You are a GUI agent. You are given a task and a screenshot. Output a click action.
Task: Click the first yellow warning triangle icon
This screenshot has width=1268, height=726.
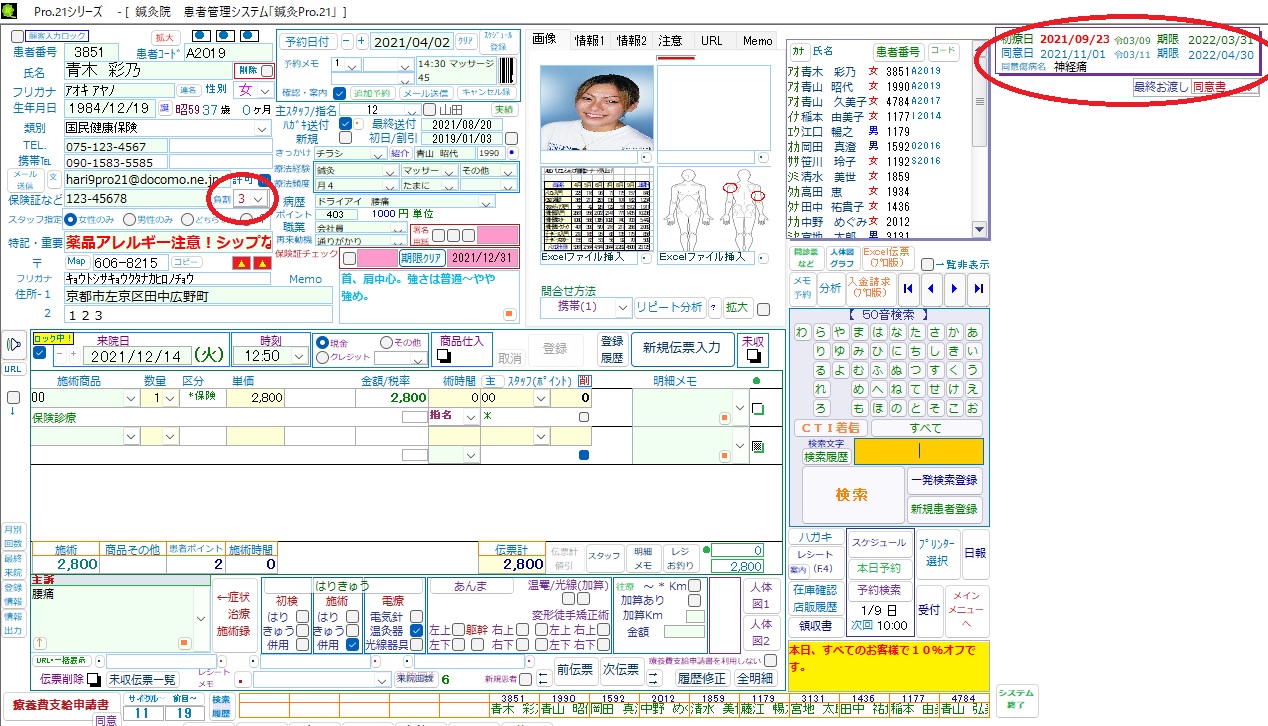(240, 262)
